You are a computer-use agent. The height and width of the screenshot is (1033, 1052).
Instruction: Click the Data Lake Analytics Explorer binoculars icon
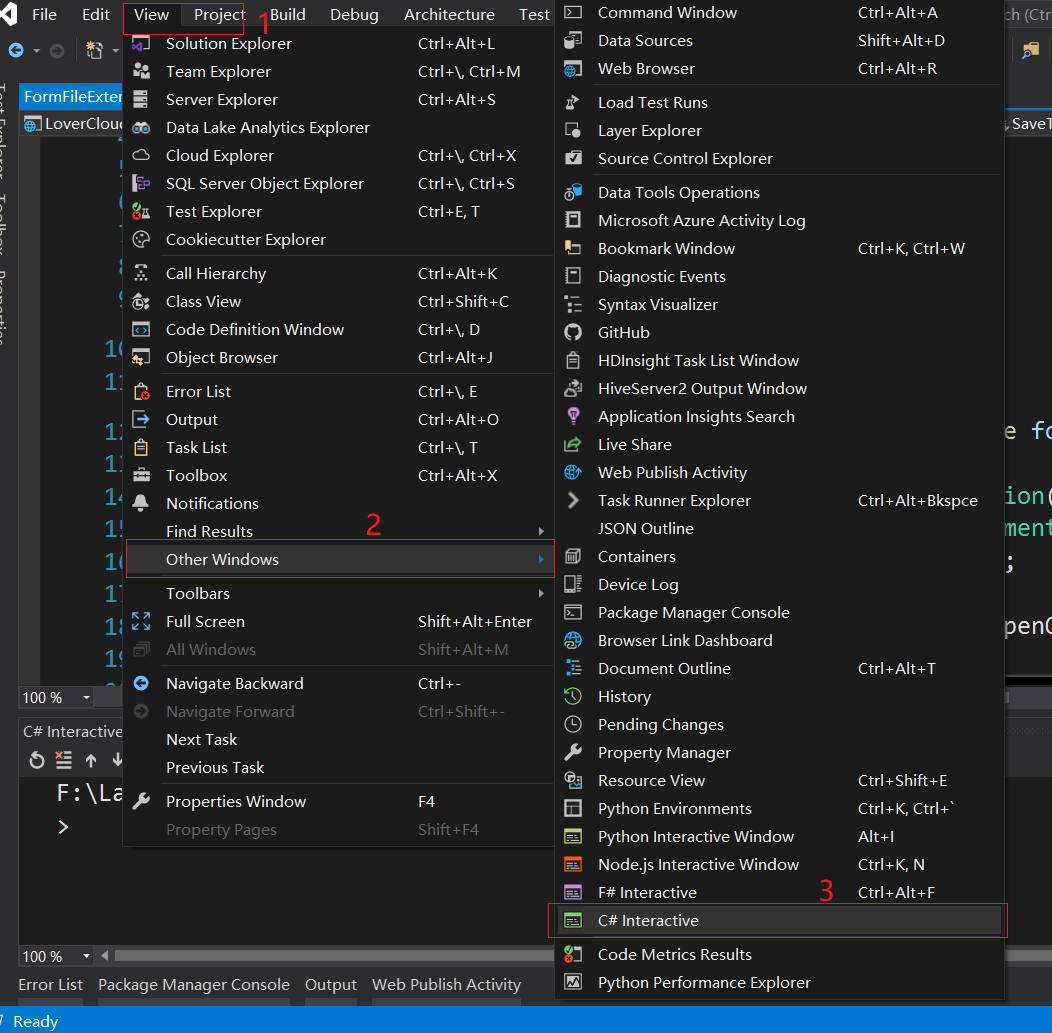coord(141,128)
